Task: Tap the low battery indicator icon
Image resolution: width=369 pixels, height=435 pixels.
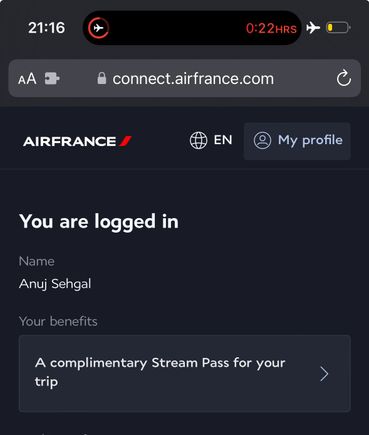Action: pos(338,28)
